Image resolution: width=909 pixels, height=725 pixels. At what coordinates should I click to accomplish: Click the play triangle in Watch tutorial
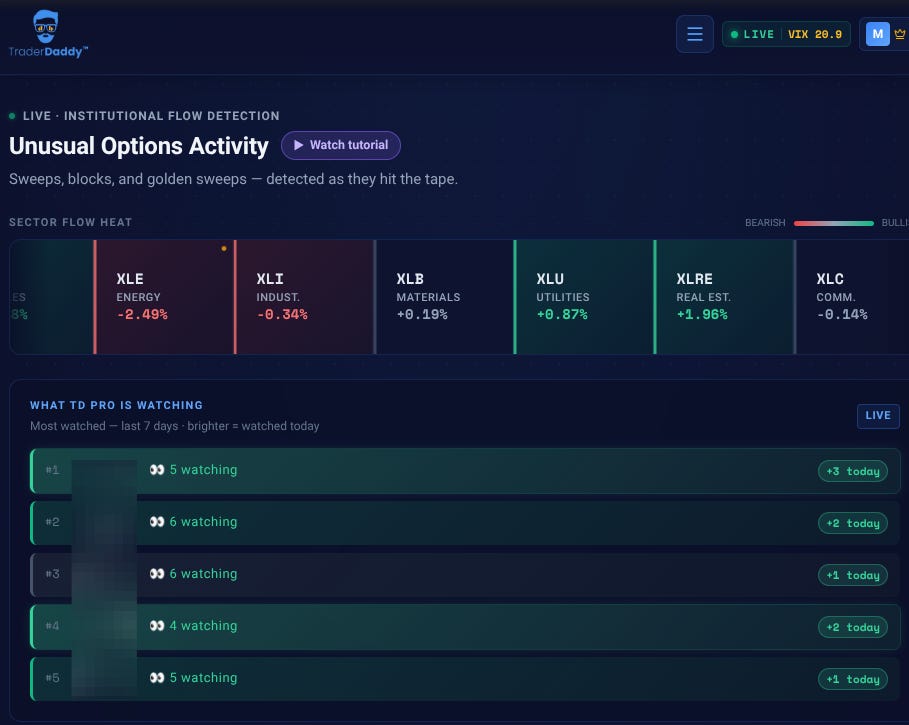coord(298,145)
